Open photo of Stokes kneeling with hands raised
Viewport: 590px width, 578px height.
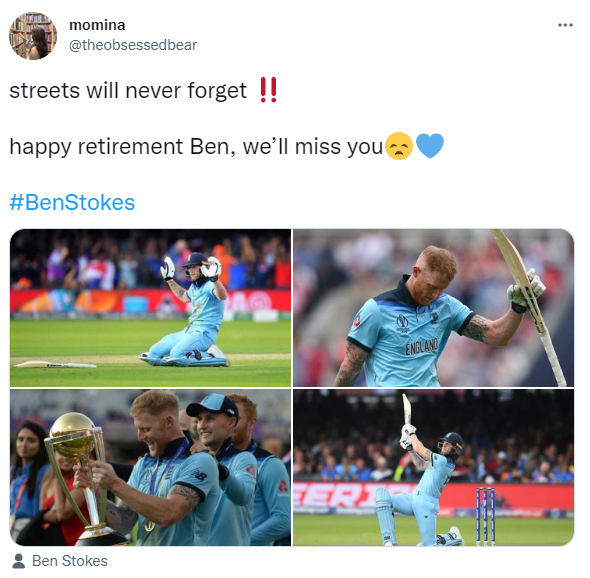tap(151, 308)
